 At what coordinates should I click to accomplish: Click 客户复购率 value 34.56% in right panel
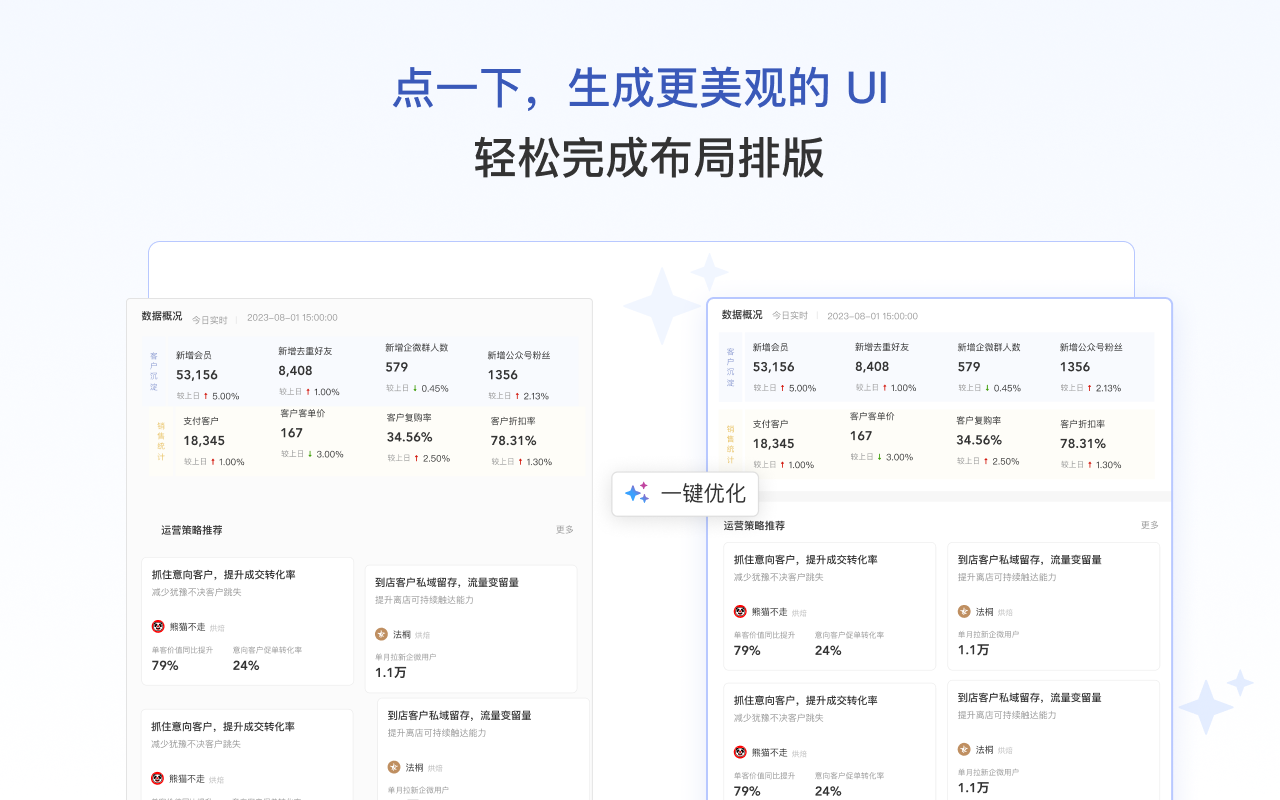[980, 440]
